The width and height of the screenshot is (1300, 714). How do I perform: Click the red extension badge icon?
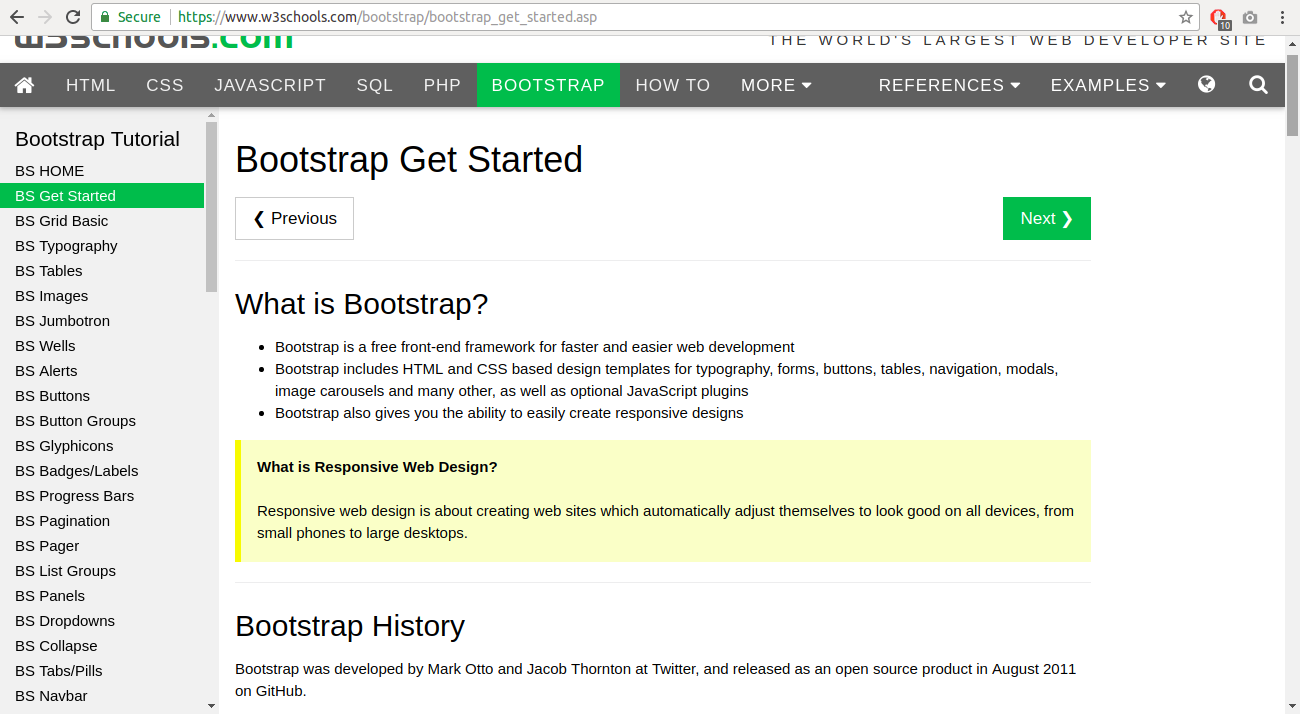(1218, 17)
